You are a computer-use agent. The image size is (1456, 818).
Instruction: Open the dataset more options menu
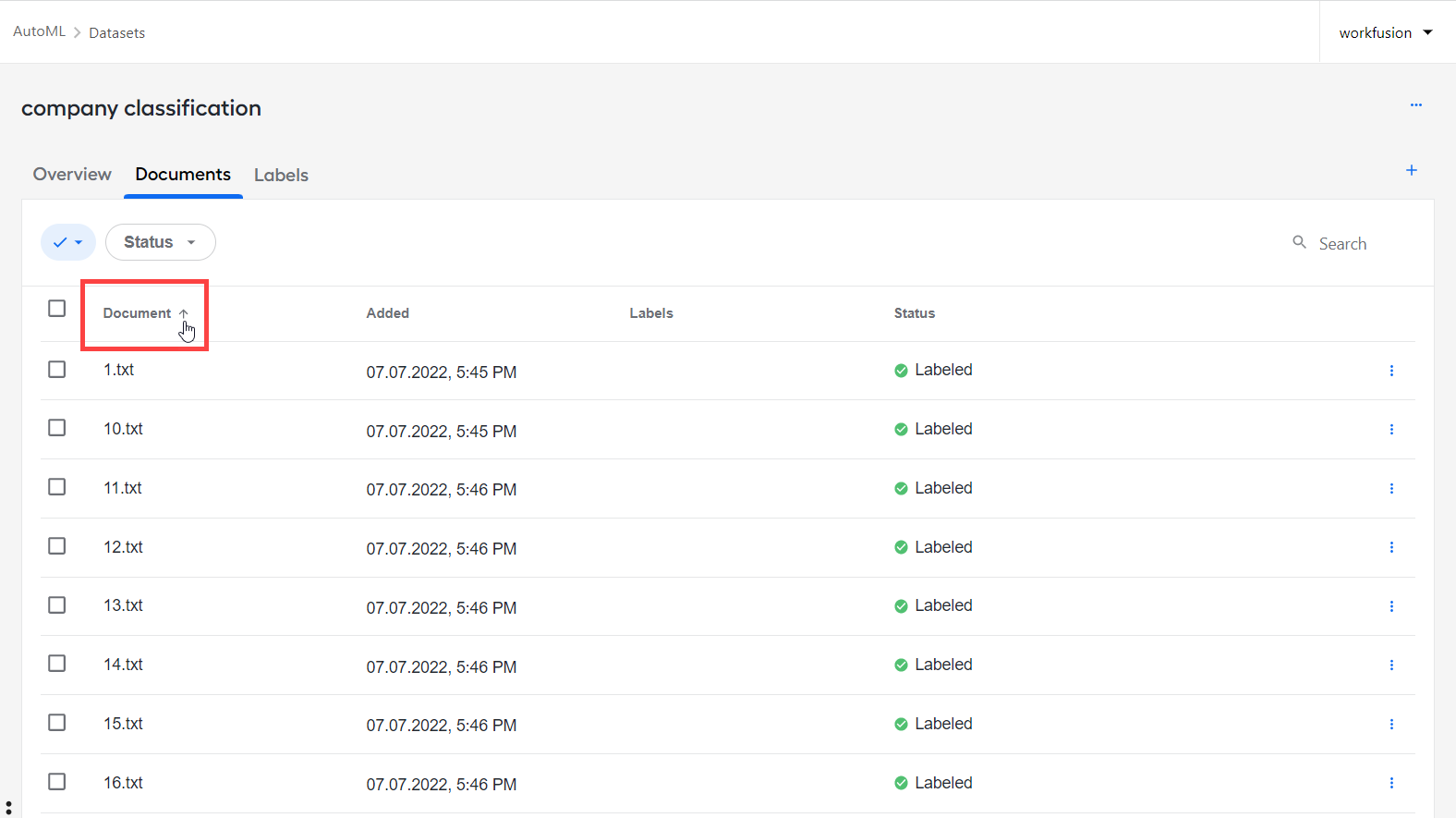click(x=1415, y=105)
